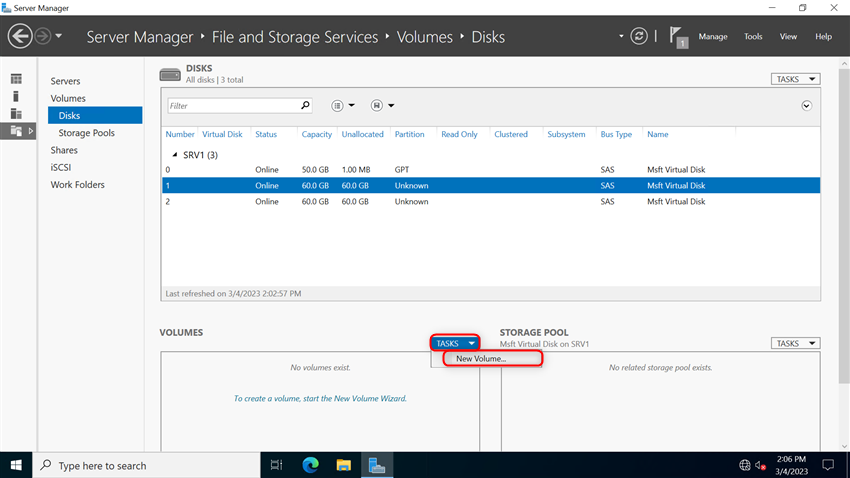The width and height of the screenshot is (850, 478).
Task: Open Work Folders in the side navigation
Action: pyautogui.click(x=78, y=185)
